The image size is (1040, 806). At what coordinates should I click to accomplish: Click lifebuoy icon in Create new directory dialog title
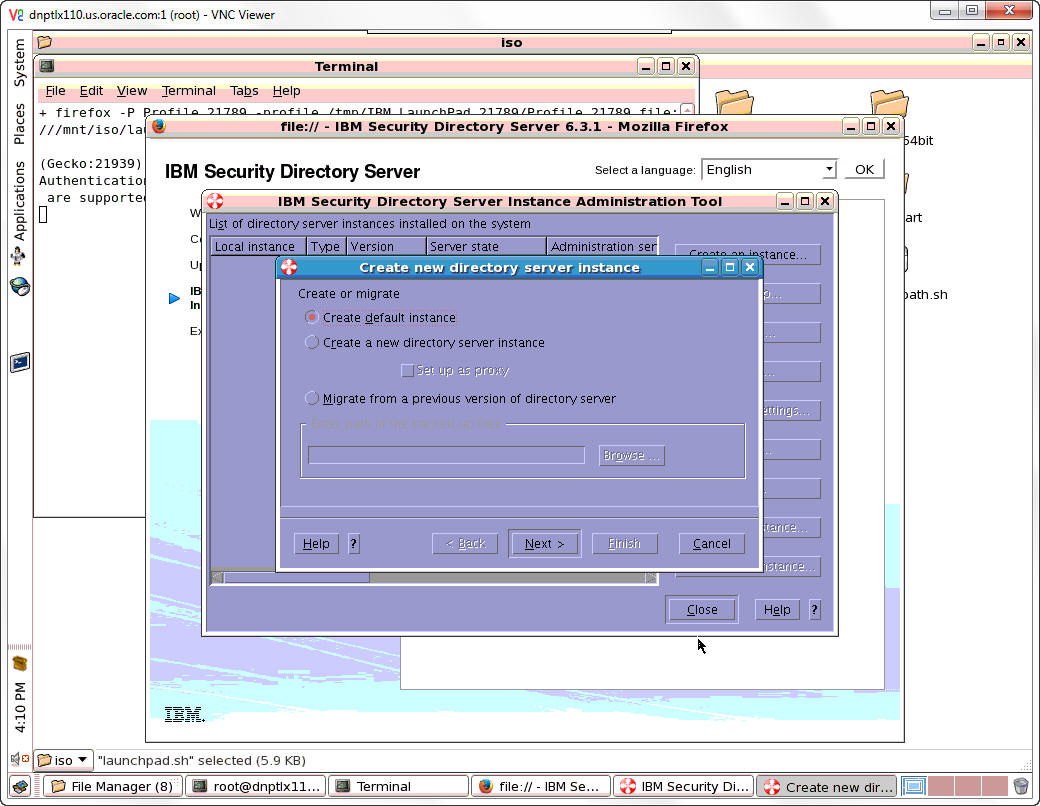(x=289, y=267)
